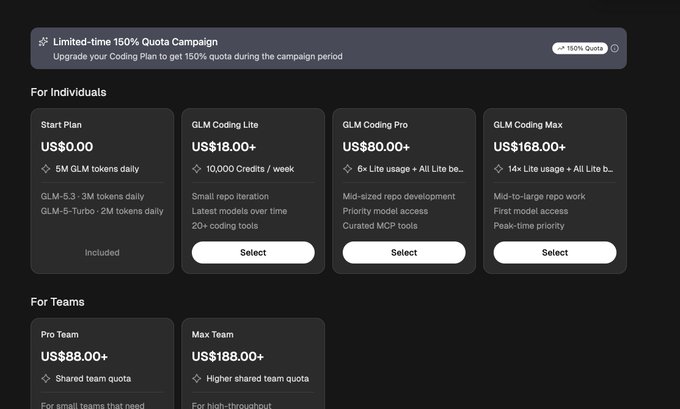
Task: Click the 'Priority model access' feature
Action: coord(385,211)
